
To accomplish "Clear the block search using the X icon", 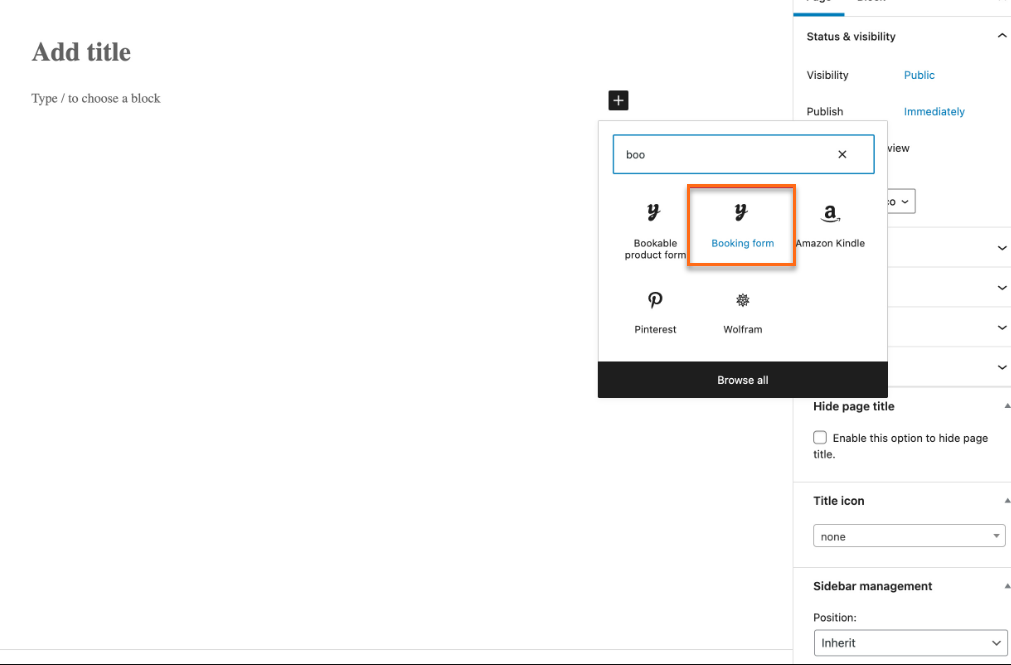I will click(841, 154).
